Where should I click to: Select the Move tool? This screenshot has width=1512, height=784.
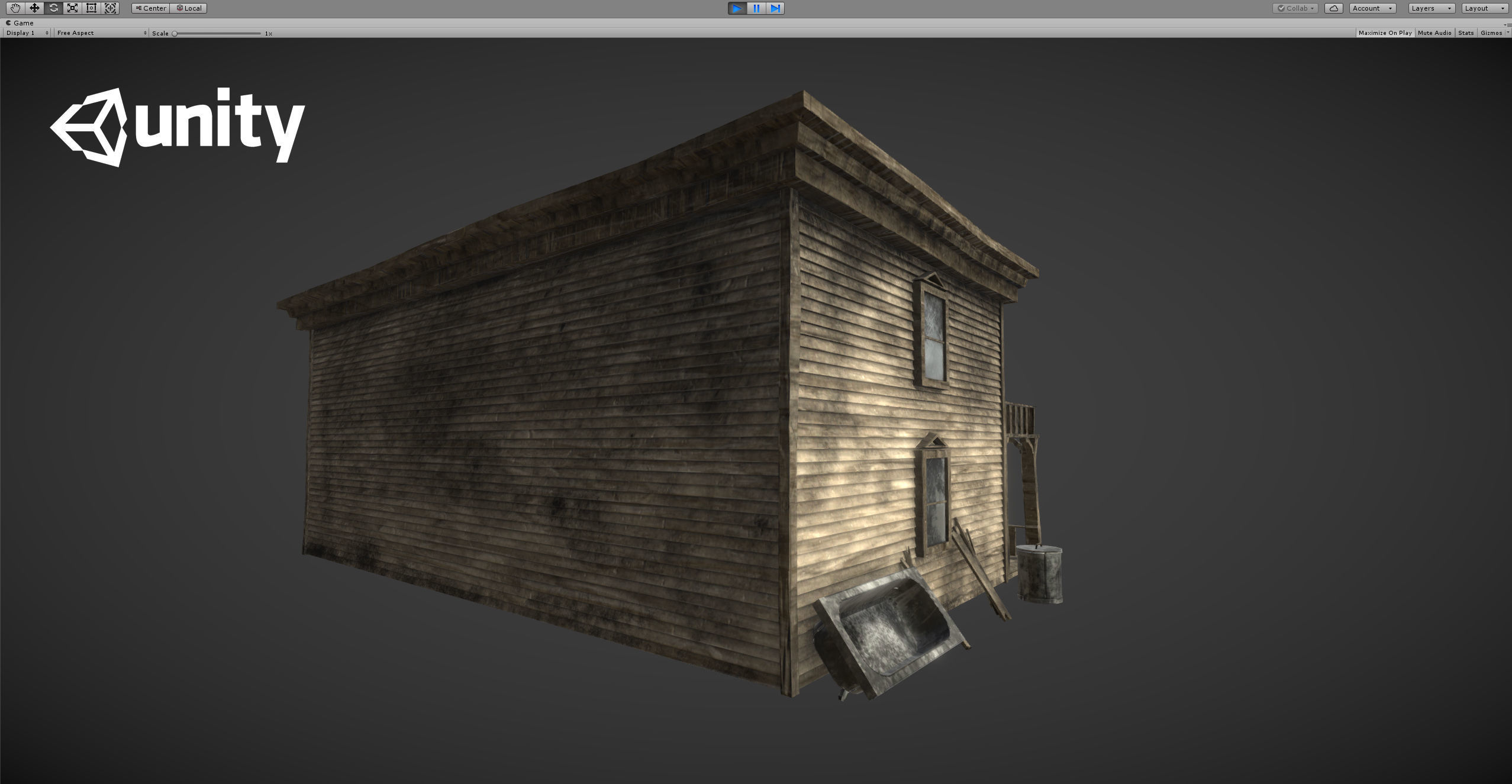(34, 8)
